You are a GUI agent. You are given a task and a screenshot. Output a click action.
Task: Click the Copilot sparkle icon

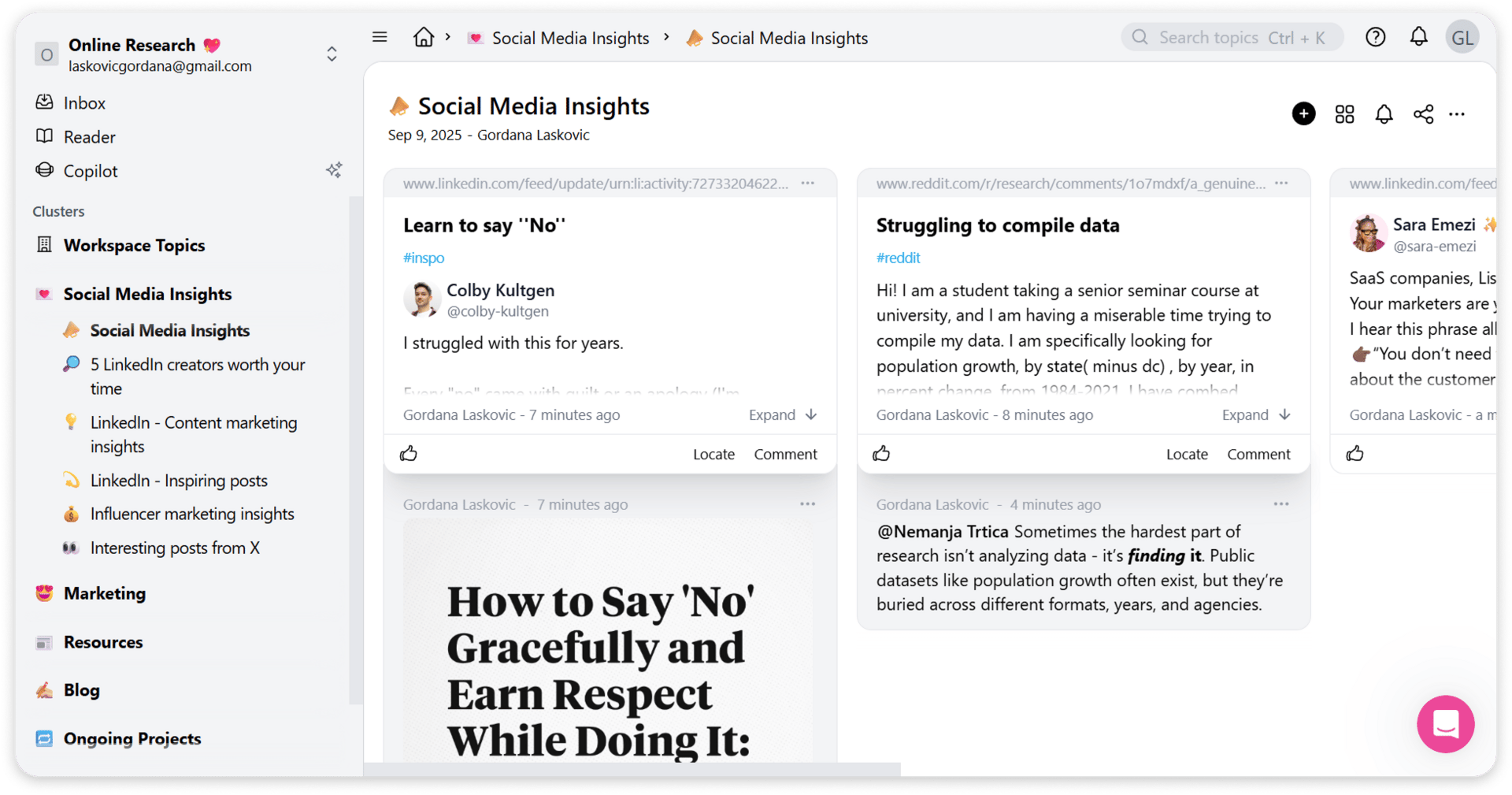point(334,170)
